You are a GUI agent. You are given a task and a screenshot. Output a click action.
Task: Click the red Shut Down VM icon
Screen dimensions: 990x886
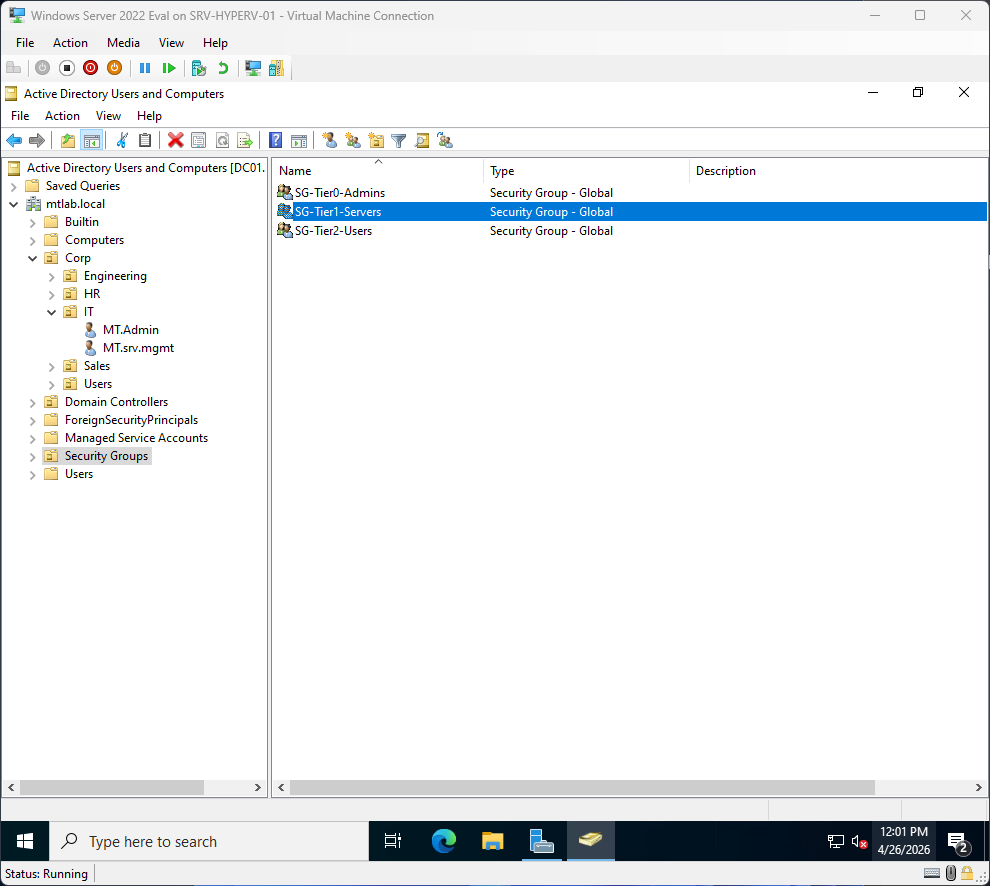90,68
